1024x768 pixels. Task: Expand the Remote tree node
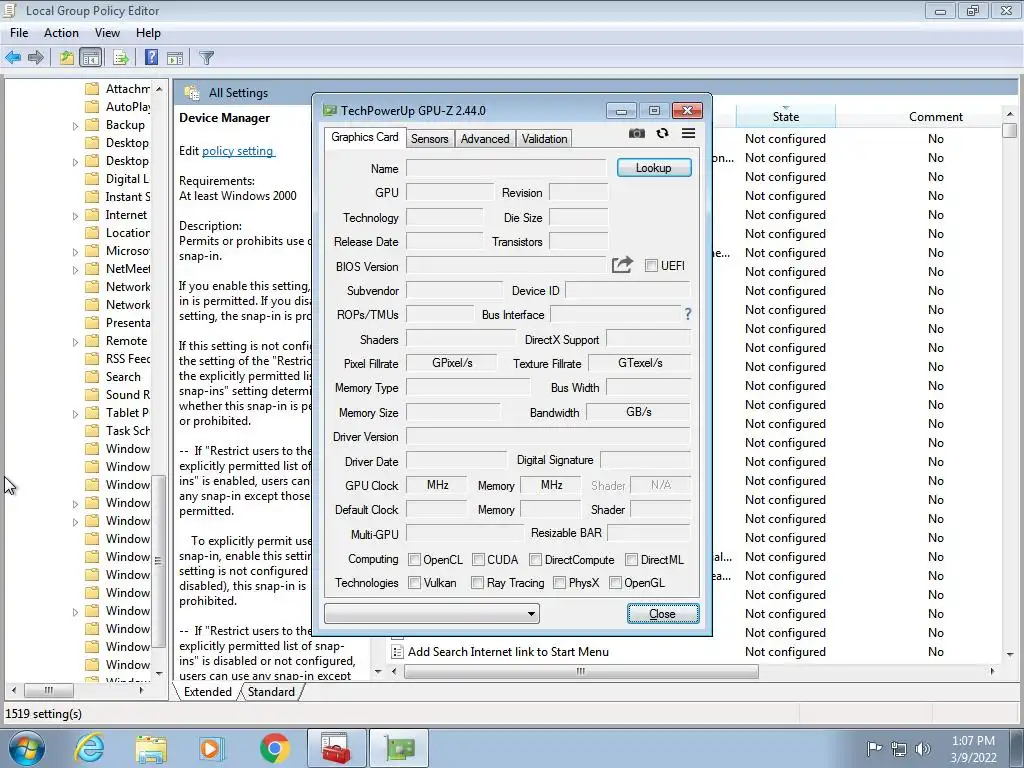click(75, 342)
